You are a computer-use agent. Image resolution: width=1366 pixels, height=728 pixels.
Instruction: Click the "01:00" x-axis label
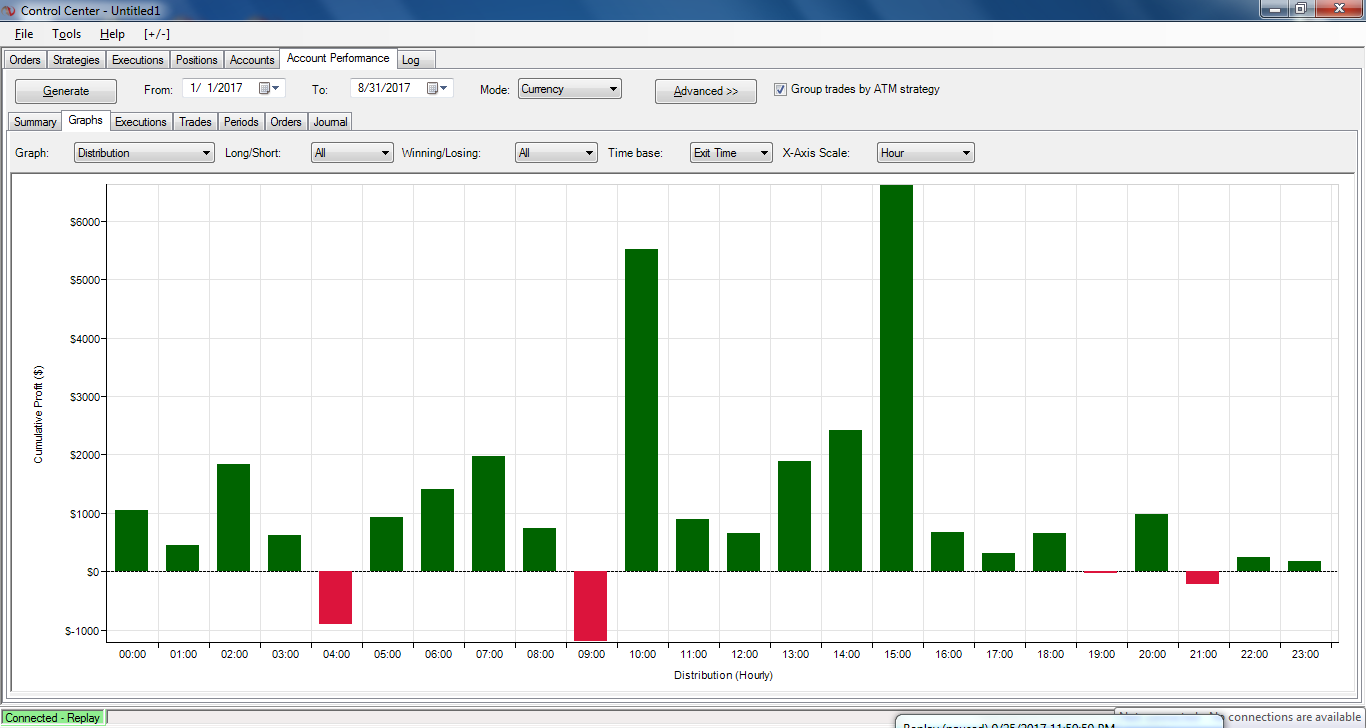[183, 654]
